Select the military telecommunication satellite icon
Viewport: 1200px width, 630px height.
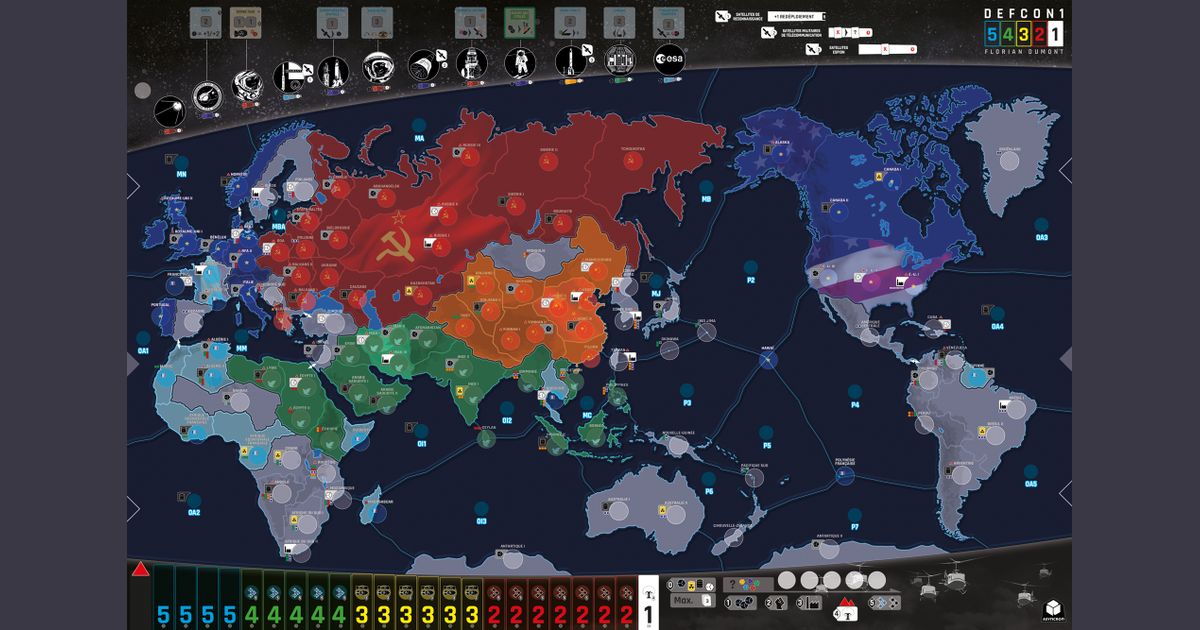(x=770, y=33)
